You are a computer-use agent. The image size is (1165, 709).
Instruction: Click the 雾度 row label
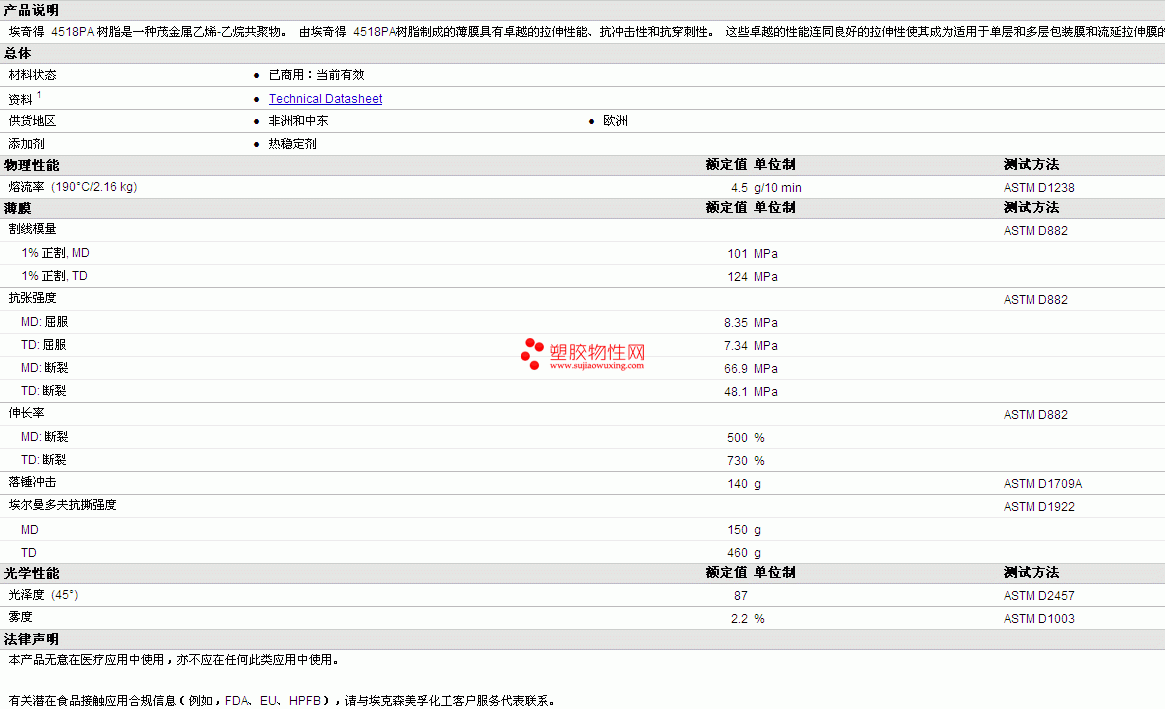20,617
